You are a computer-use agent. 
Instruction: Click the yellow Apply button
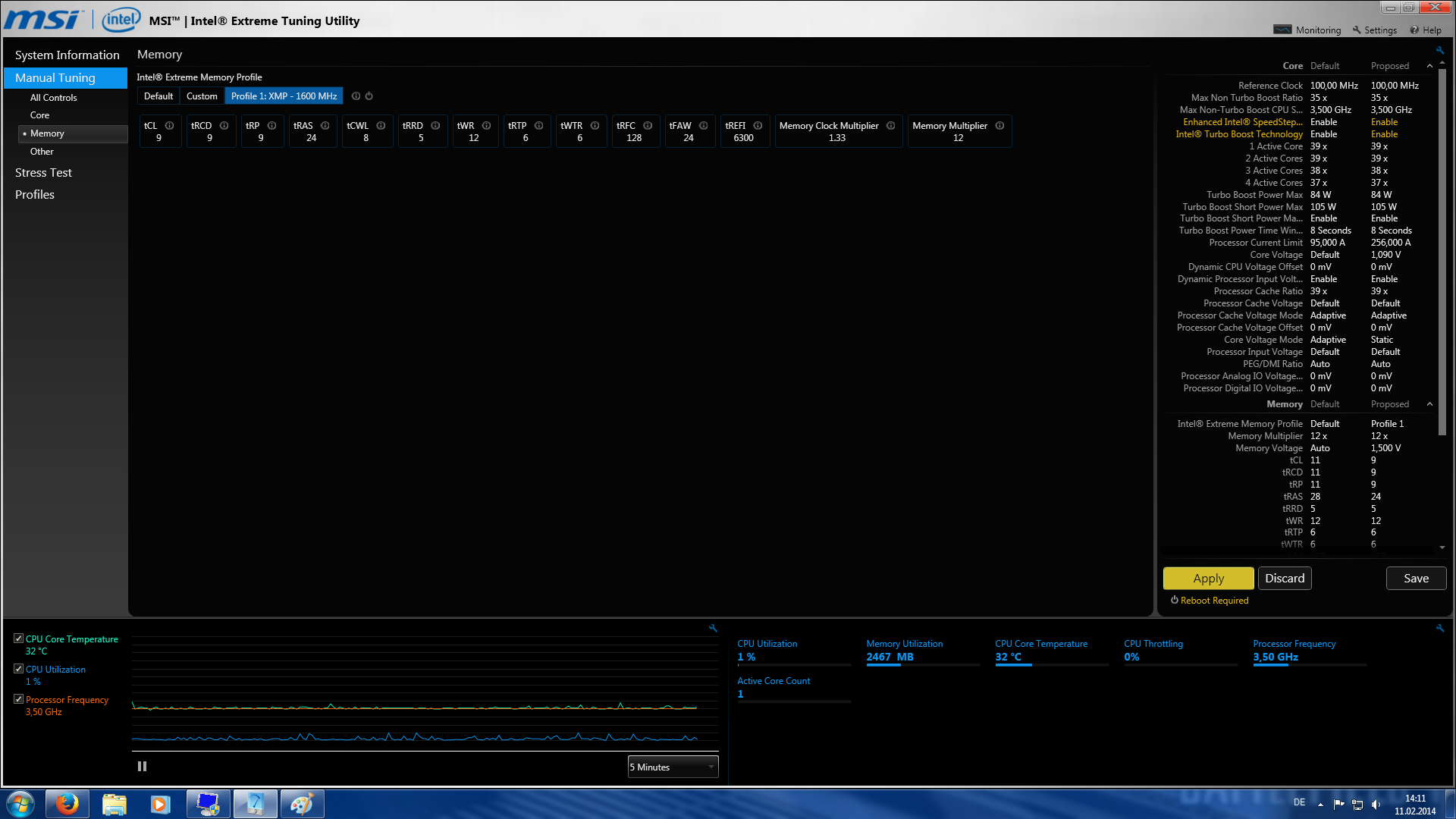click(1208, 579)
